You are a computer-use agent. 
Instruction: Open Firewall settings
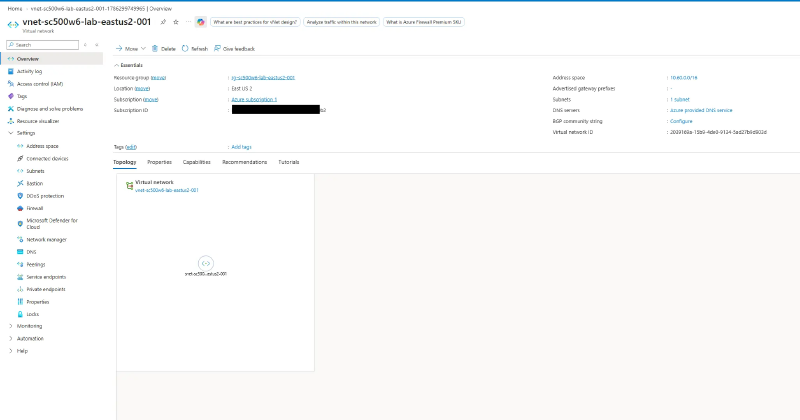[35, 208]
